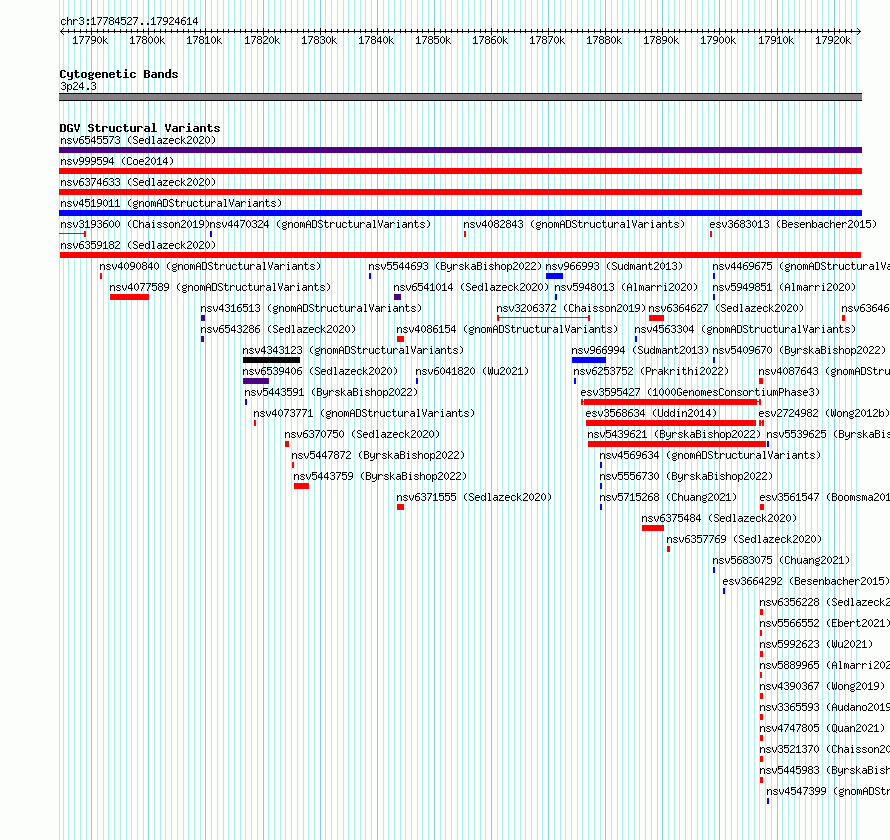The width and height of the screenshot is (890, 840).
Task: Open nsv5992623 (Wu2021) label
Action: 816,644
